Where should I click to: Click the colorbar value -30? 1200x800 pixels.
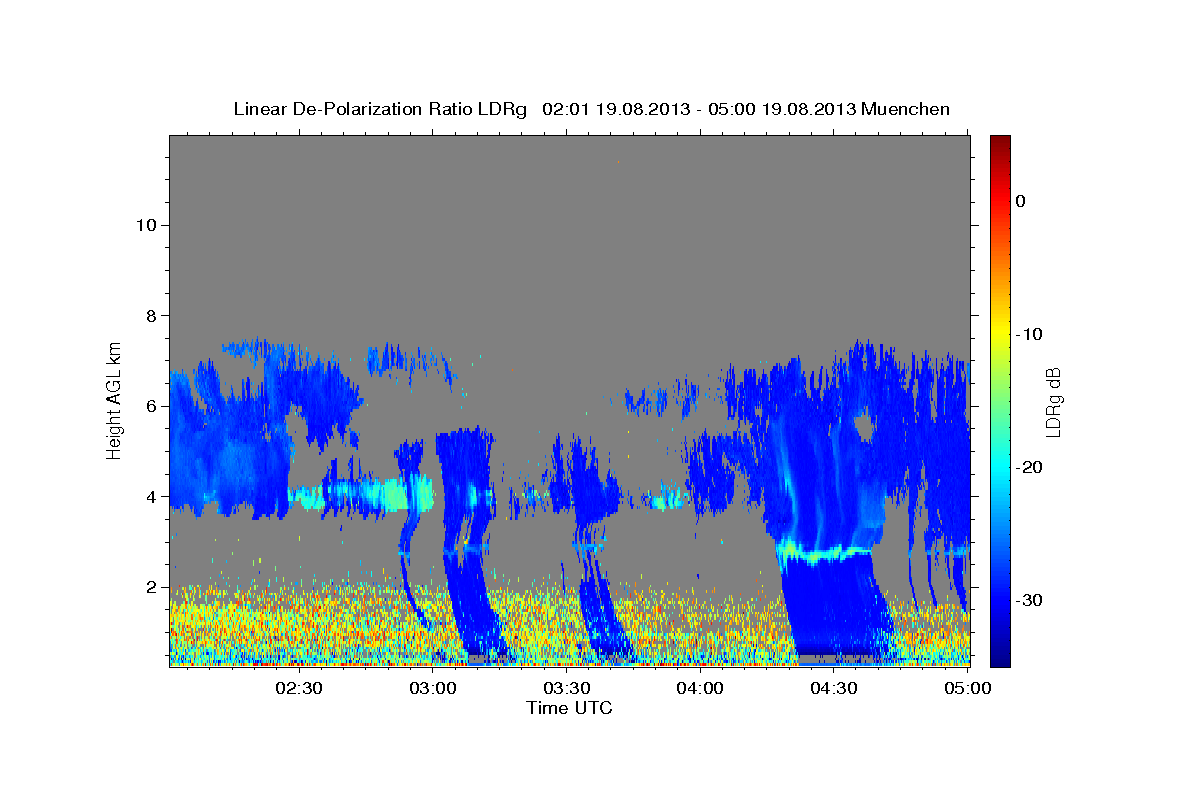(x=1029, y=600)
